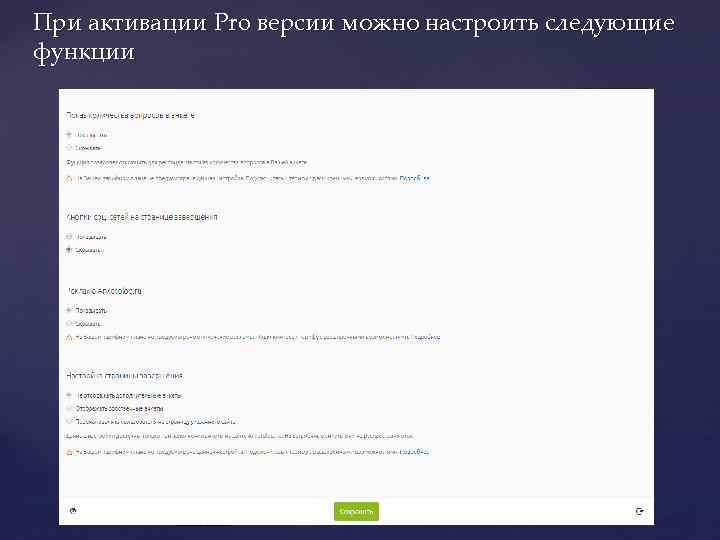720x540 pixels.
Task: Click the round icon left of Сохранить
Action: pos(73,510)
